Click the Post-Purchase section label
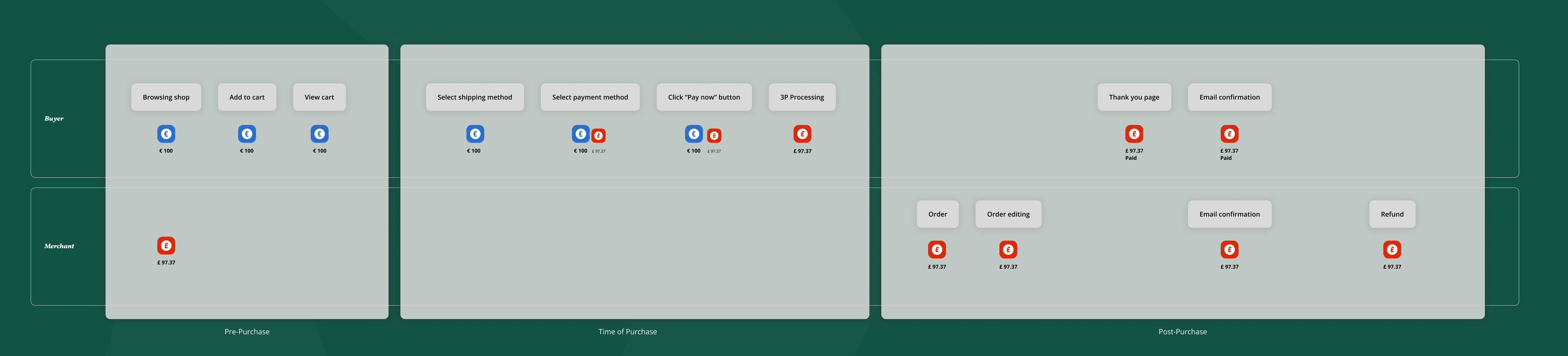Screen dimensions: 1568x356 [1183, 331]
